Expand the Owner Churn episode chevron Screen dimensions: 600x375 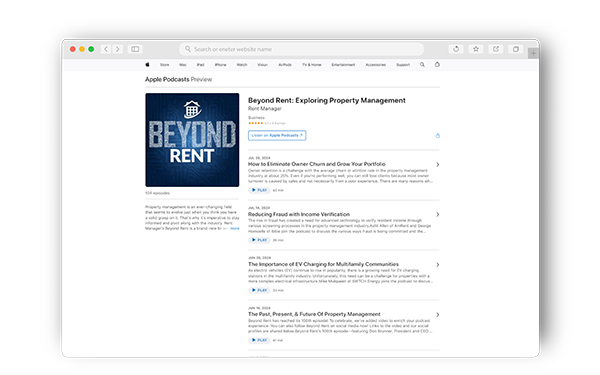[437, 165]
